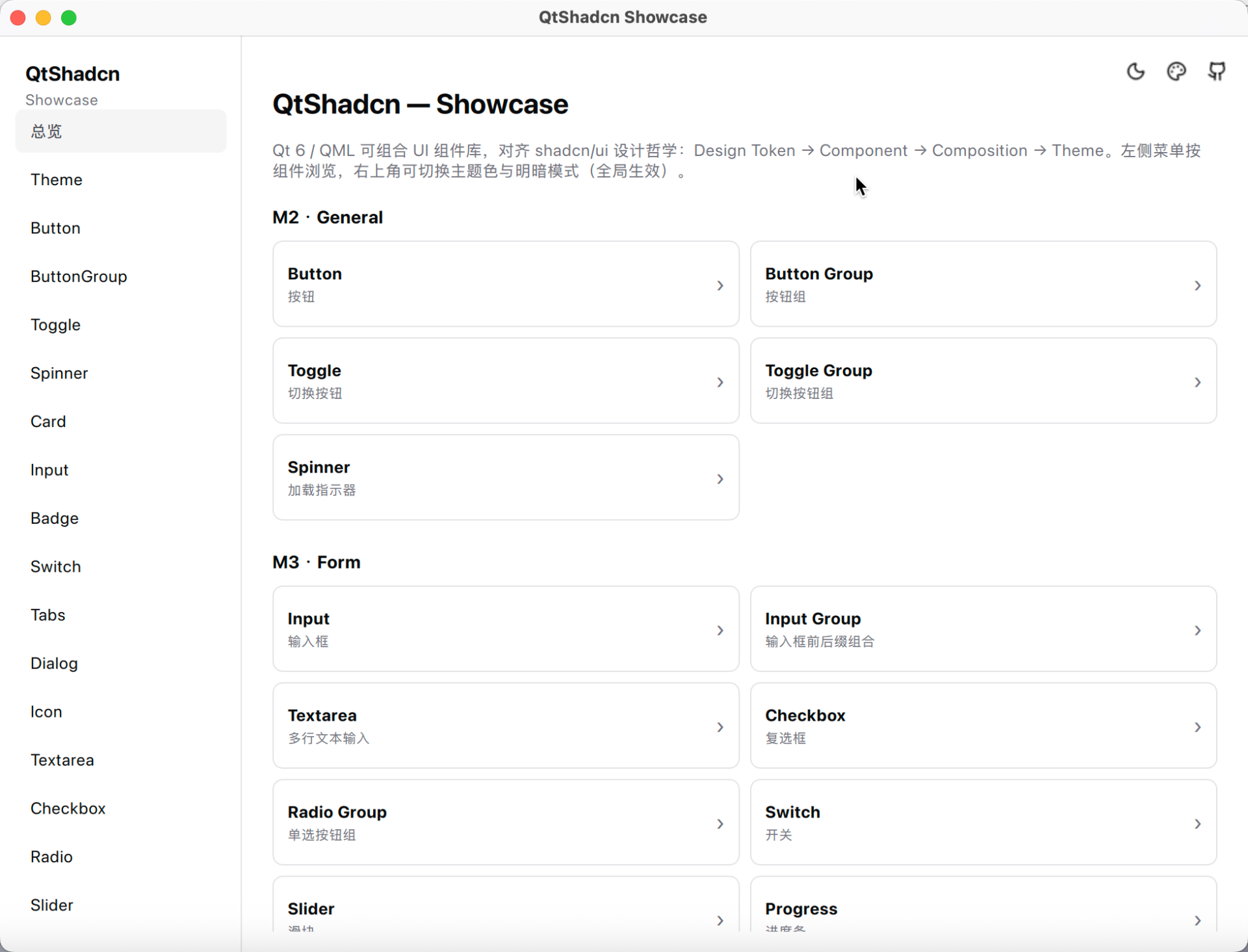Click the chevron on the Input Group card
The image size is (1248, 952).
tap(1197, 630)
